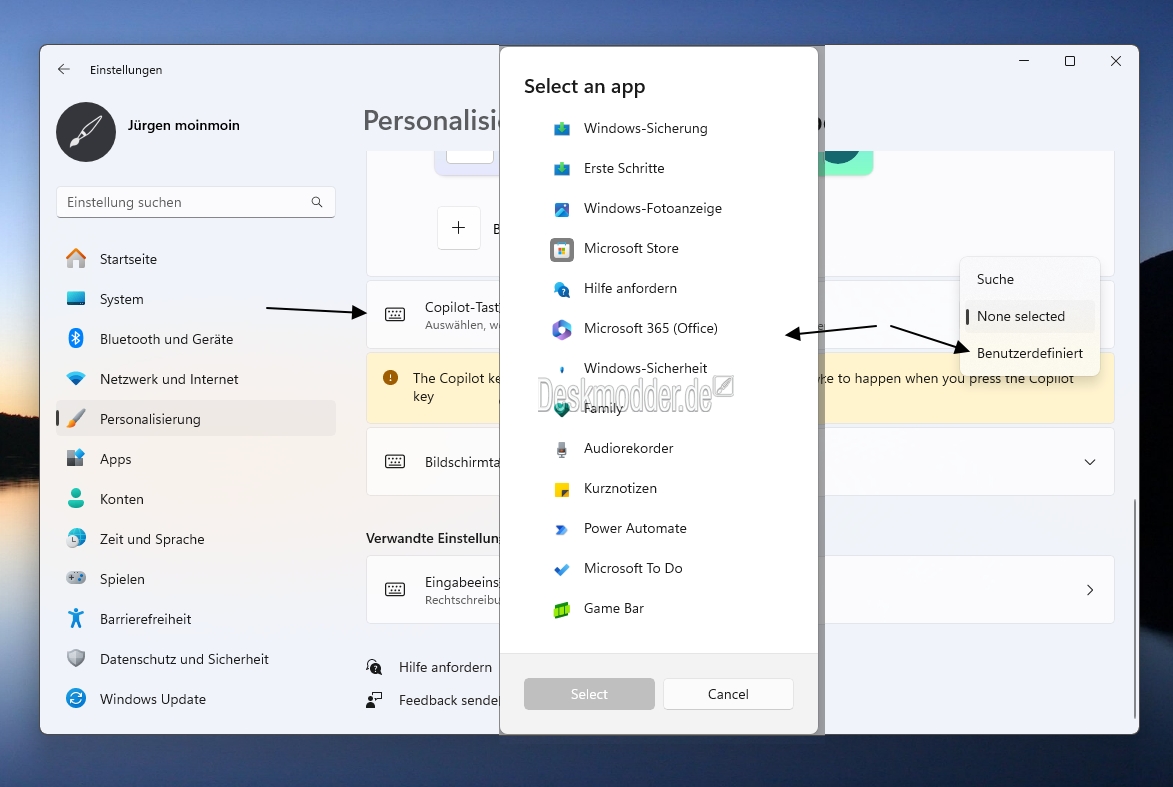The image size is (1173, 787).
Task: Choose Benutzerdefiniert option
Action: (1029, 353)
